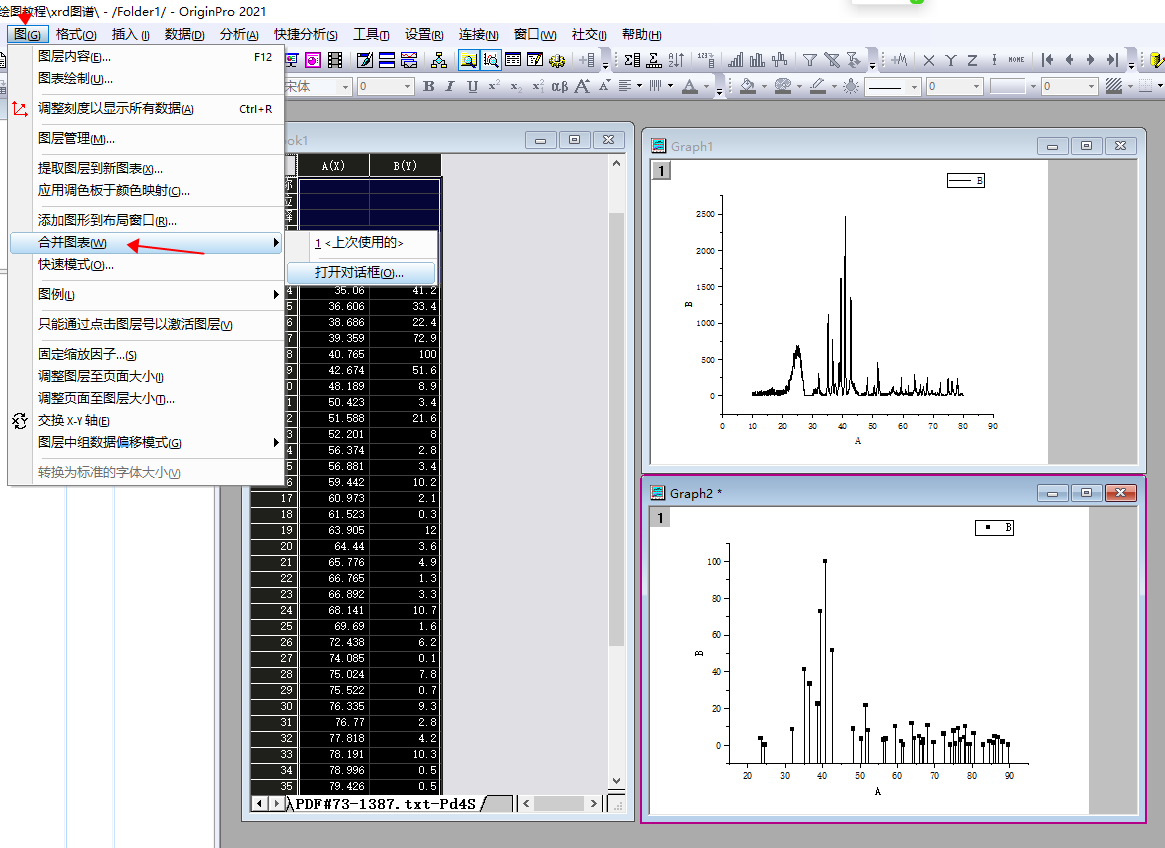Open the 快捷分析 menu
The width and height of the screenshot is (1165, 848).
pos(305,34)
